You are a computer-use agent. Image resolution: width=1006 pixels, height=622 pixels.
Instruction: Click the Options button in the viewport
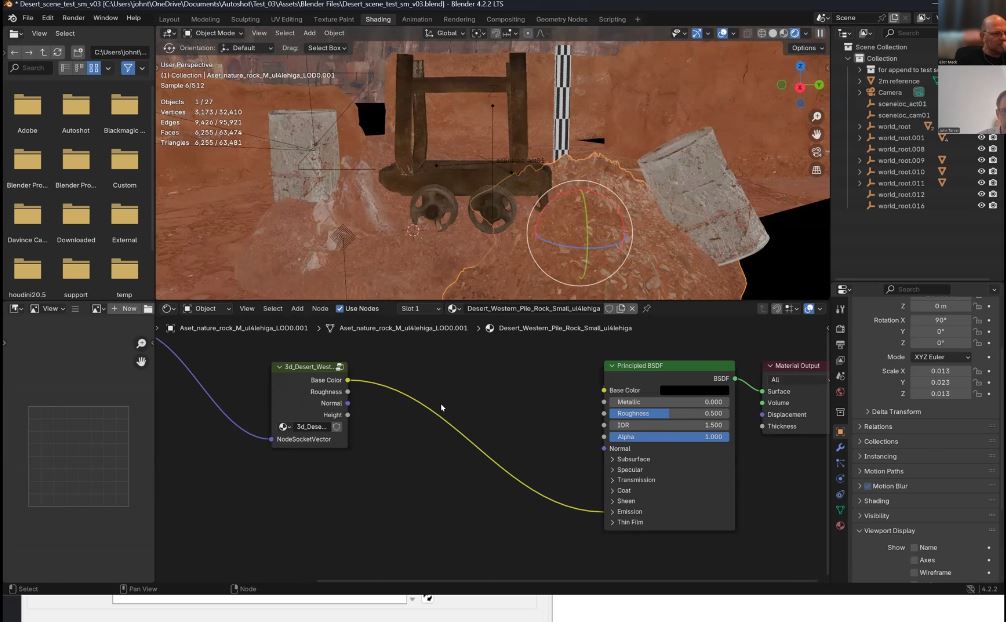click(x=806, y=48)
